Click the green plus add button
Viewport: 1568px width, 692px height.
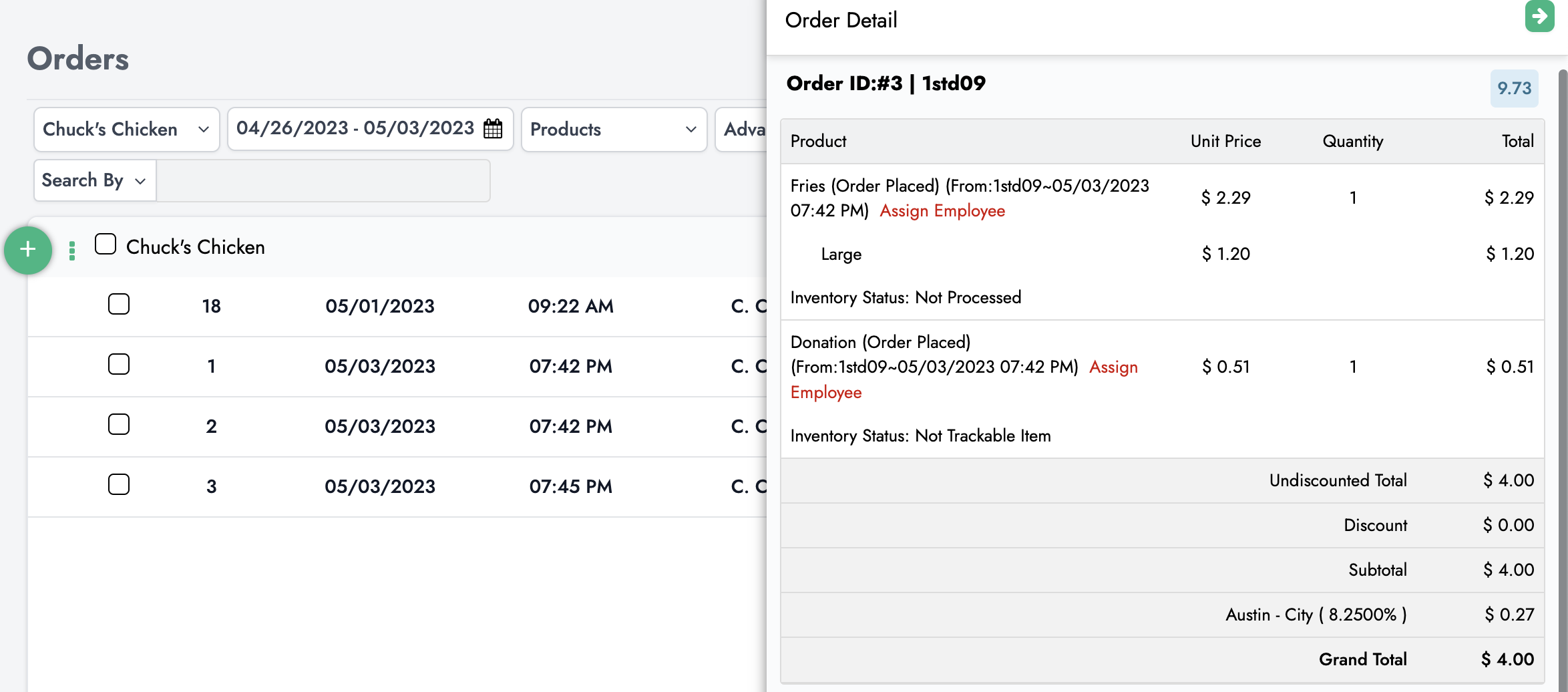tap(28, 250)
